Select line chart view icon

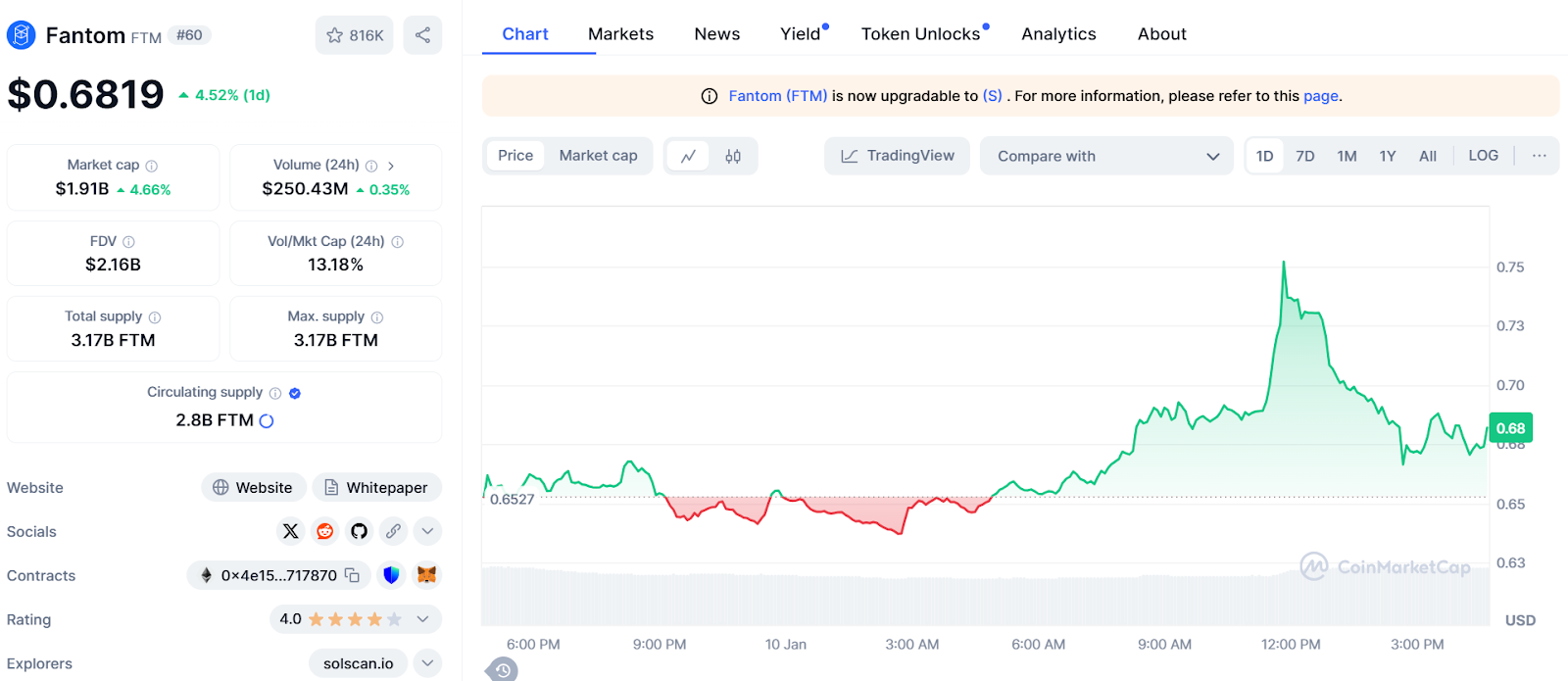688,156
